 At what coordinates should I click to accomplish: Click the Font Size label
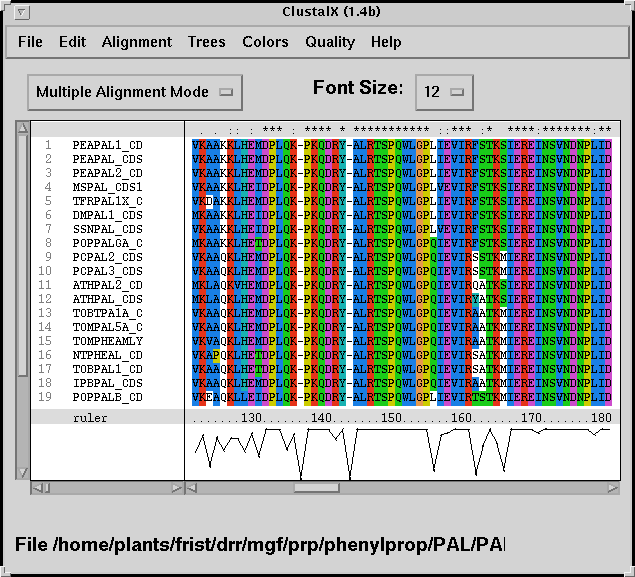tap(358, 87)
